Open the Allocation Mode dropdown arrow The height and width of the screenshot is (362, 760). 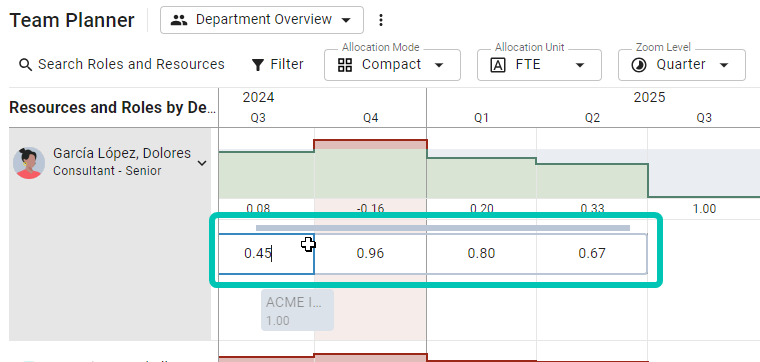click(x=439, y=65)
